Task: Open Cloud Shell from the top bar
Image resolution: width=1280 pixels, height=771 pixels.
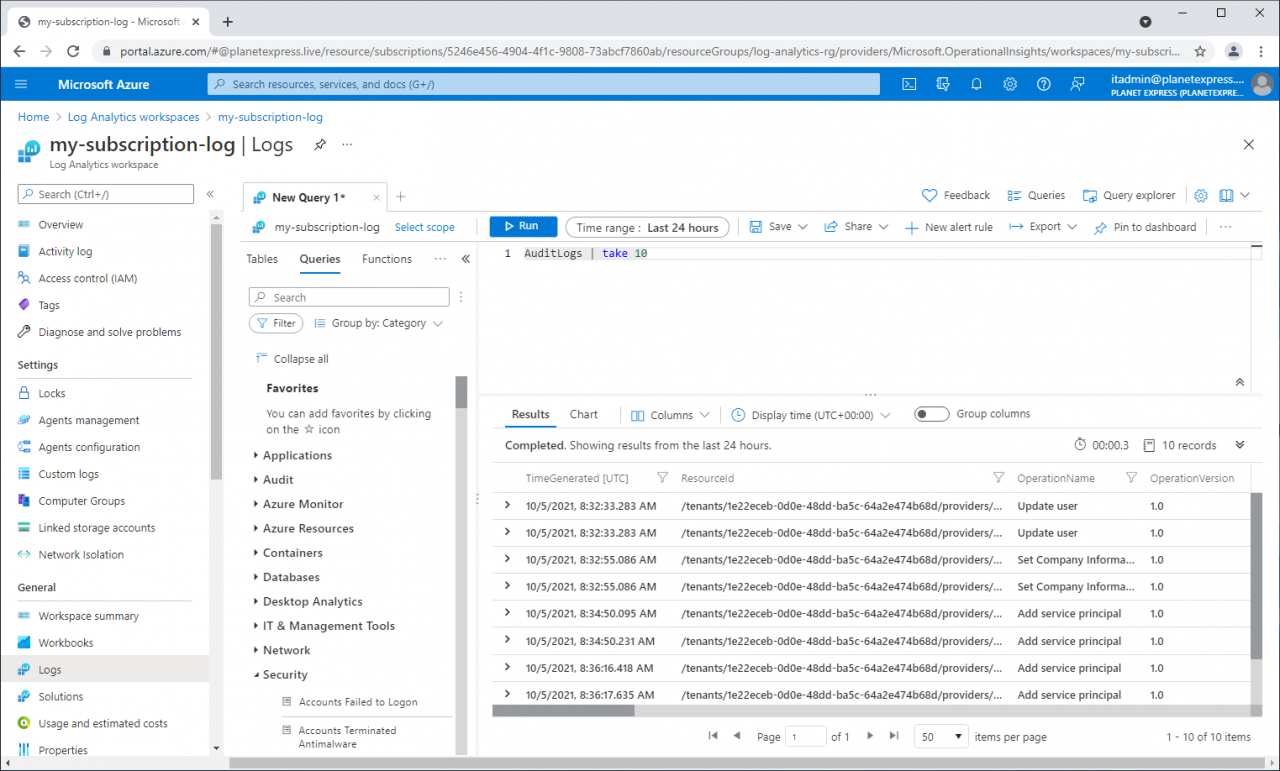Action: pos(909,84)
